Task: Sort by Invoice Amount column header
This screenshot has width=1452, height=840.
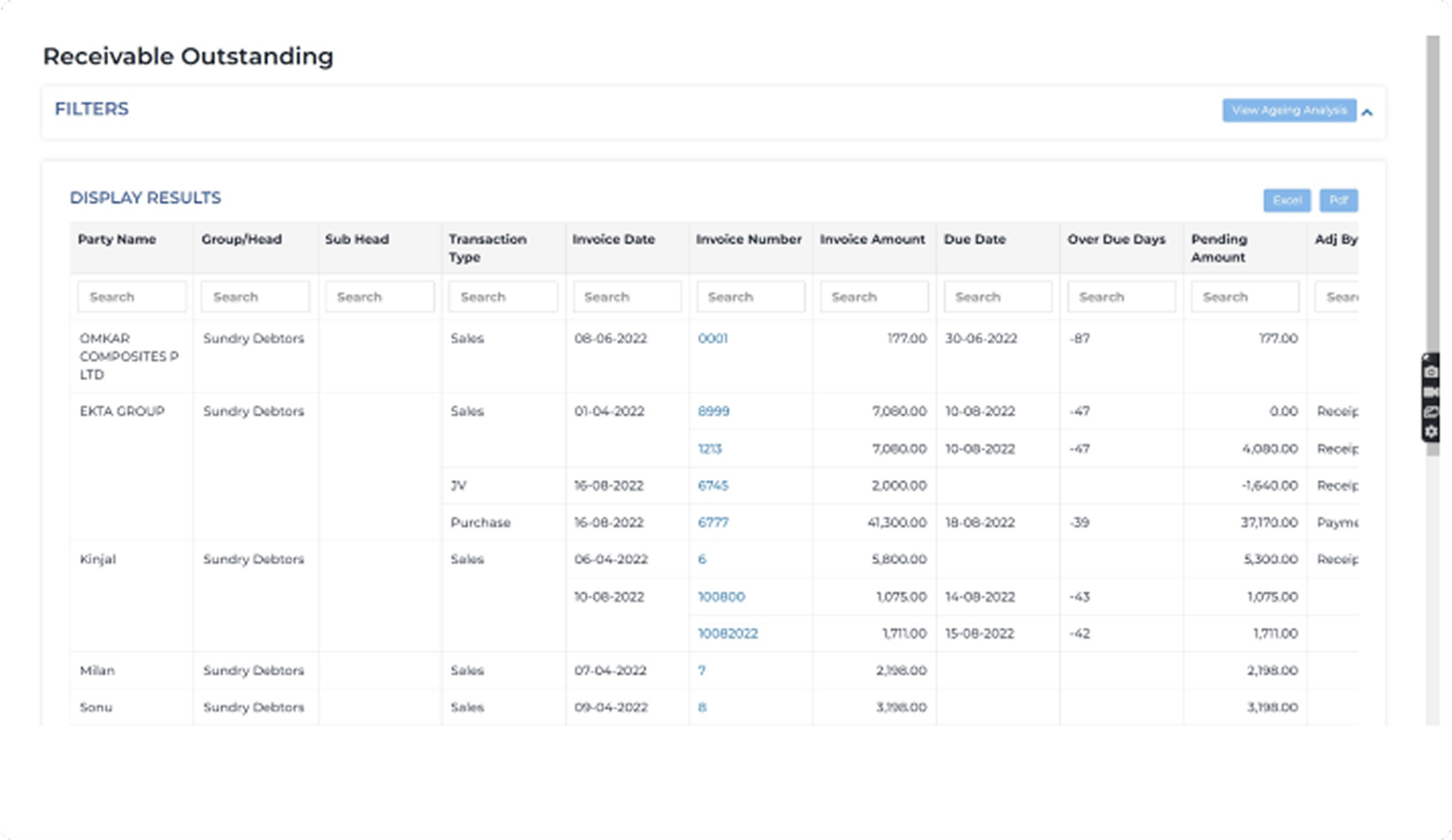Action: point(872,239)
